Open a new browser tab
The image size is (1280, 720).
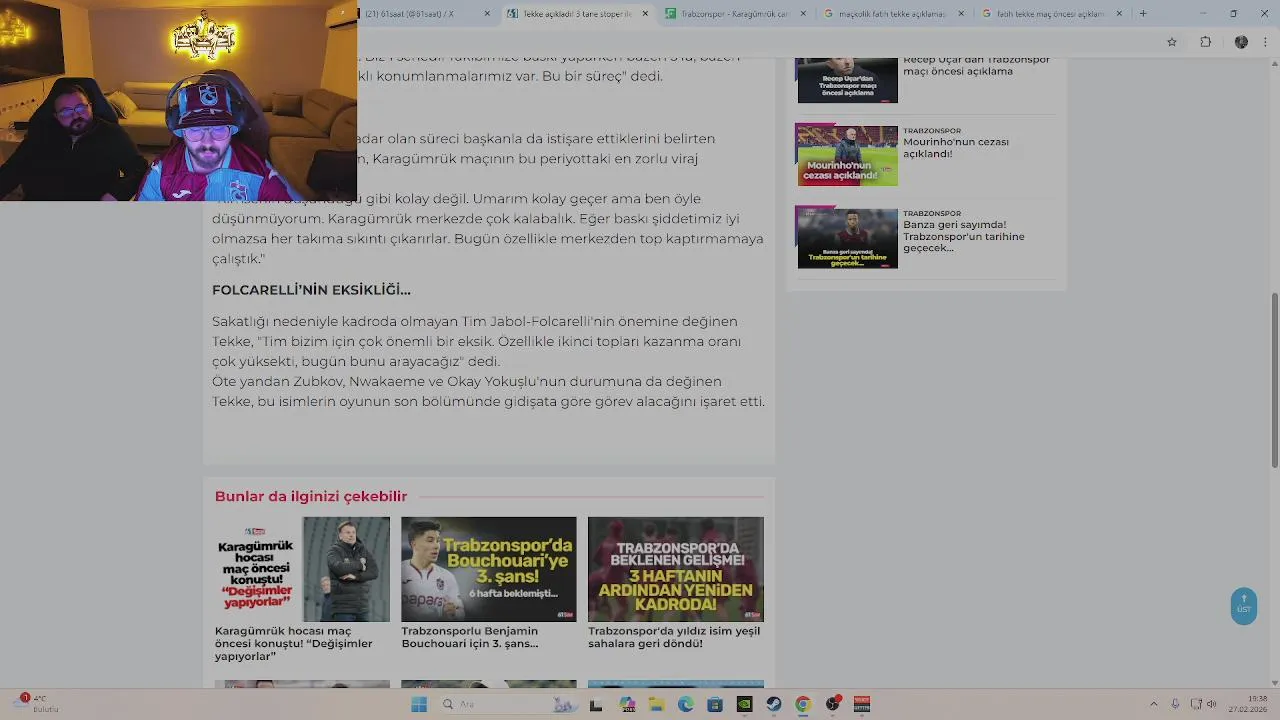tap(1143, 14)
